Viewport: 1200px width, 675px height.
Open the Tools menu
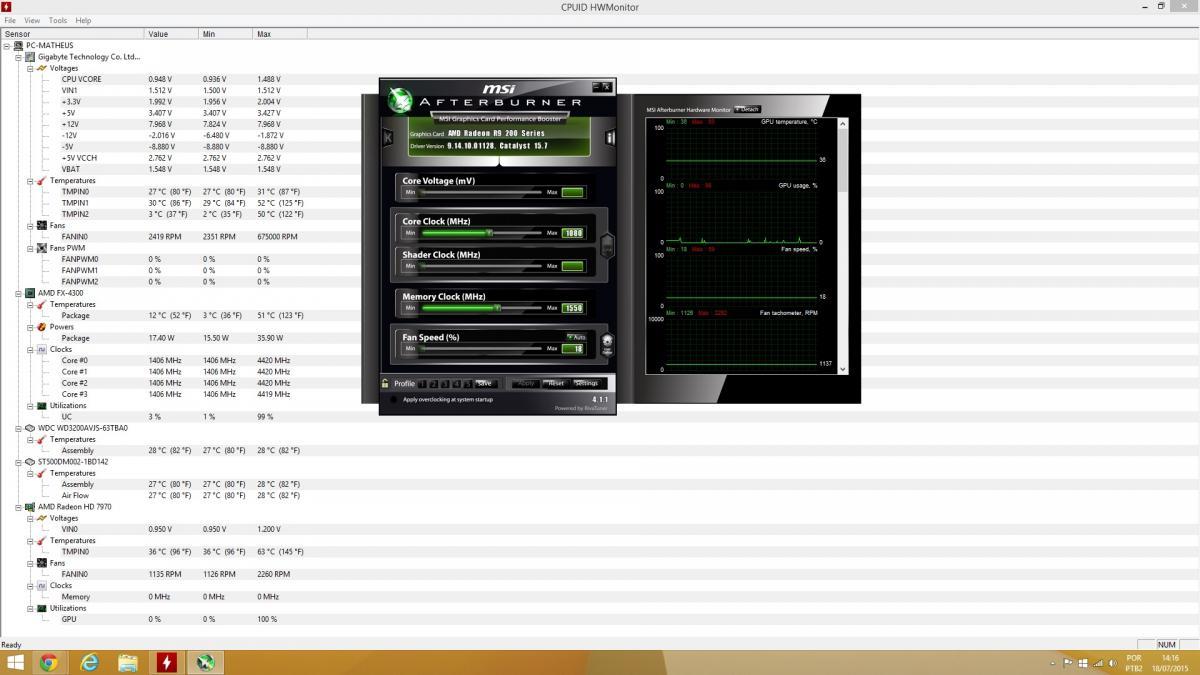(x=58, y=20)
